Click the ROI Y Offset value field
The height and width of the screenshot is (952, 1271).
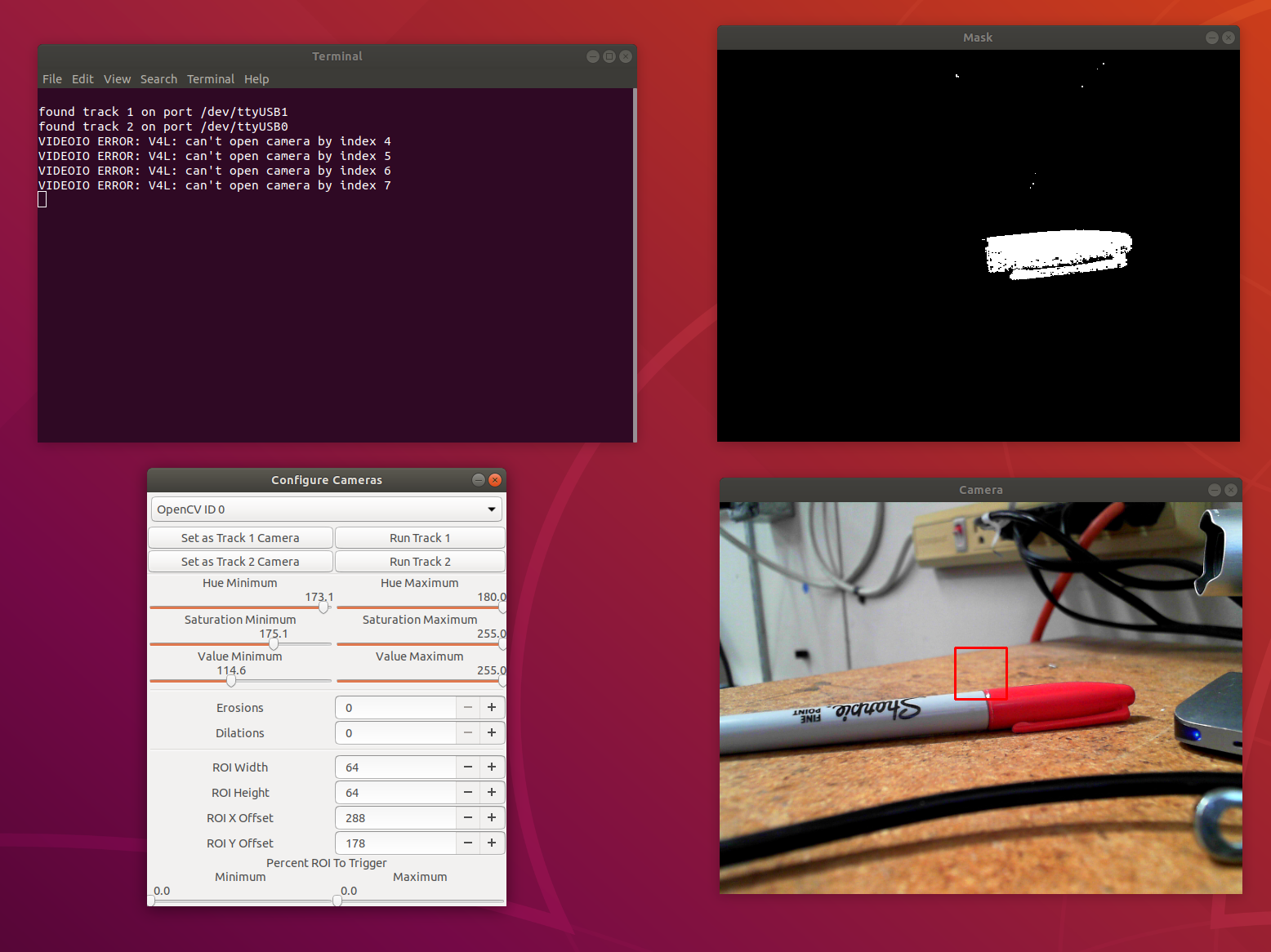point(396,843)
